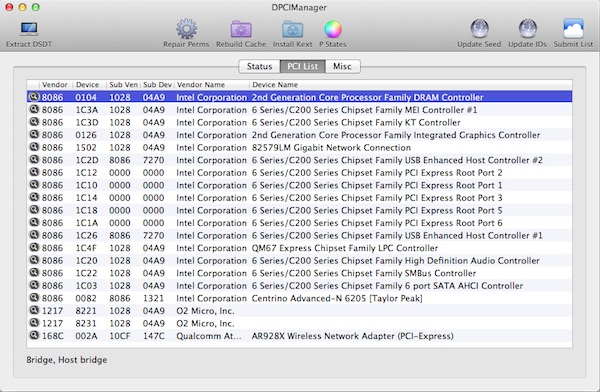Image resolution: width=600 pixels, height=392 pixels.
Task: Click magnifier icon for device 0104 row
Action: tap(34, 97)
